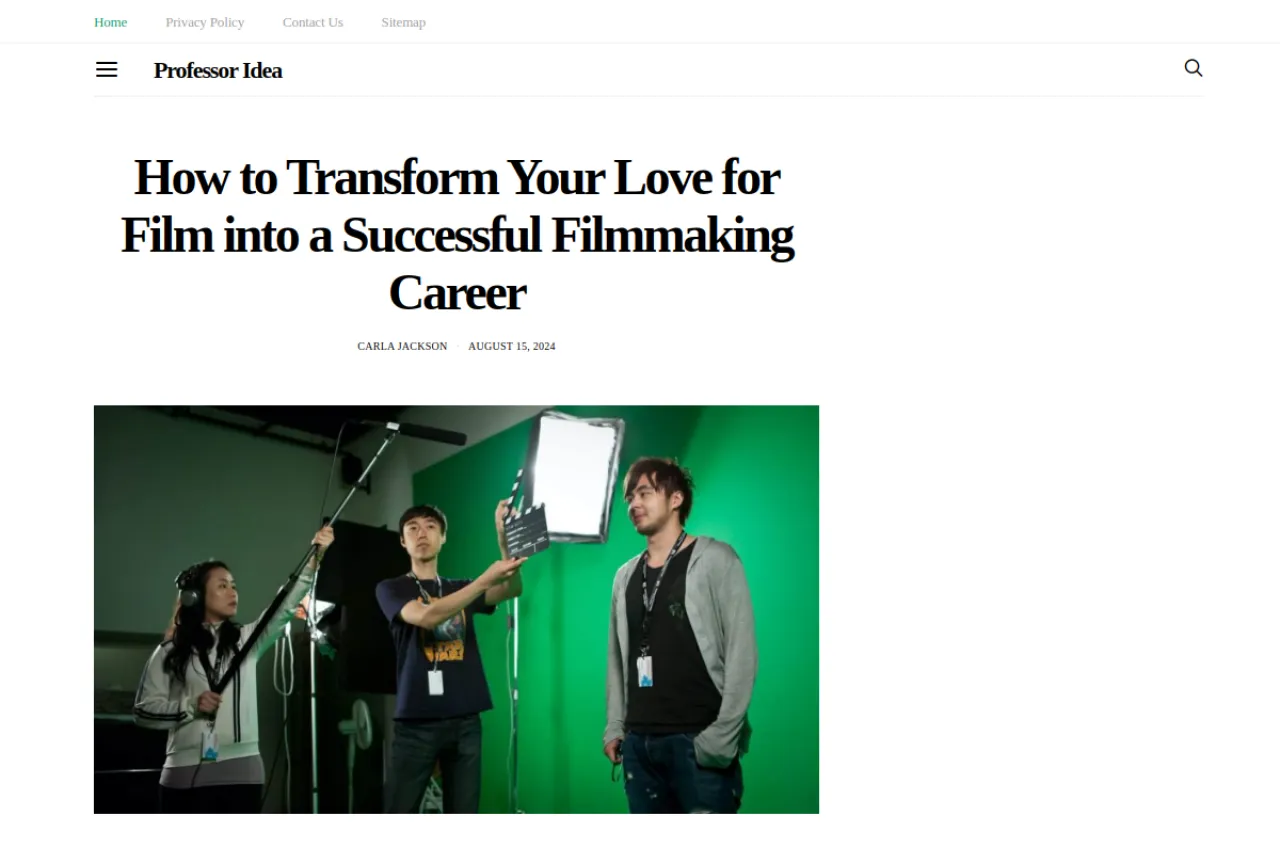Click the Professor Idea site logo
The image size is (1280, 853).
click(x=218, y=70)
